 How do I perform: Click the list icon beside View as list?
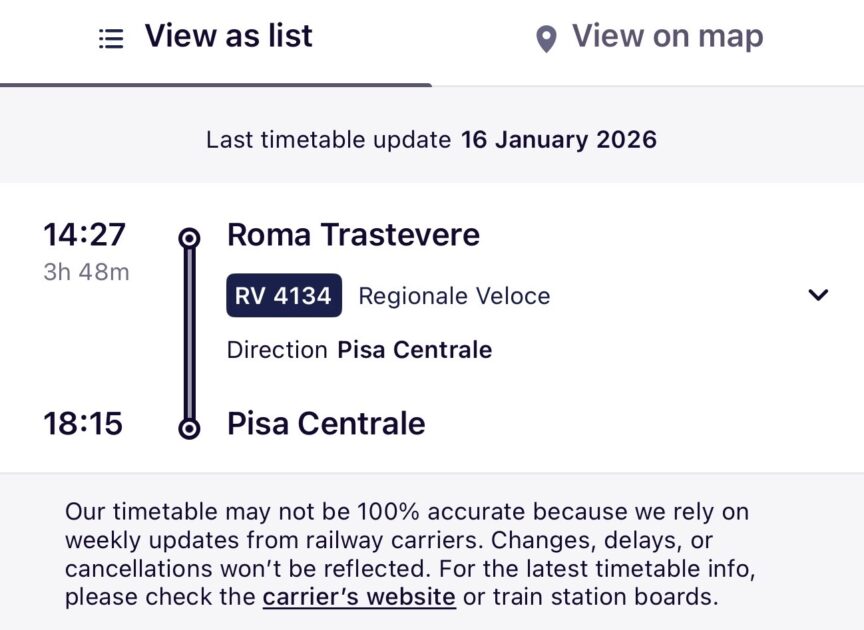pos(111,39)
